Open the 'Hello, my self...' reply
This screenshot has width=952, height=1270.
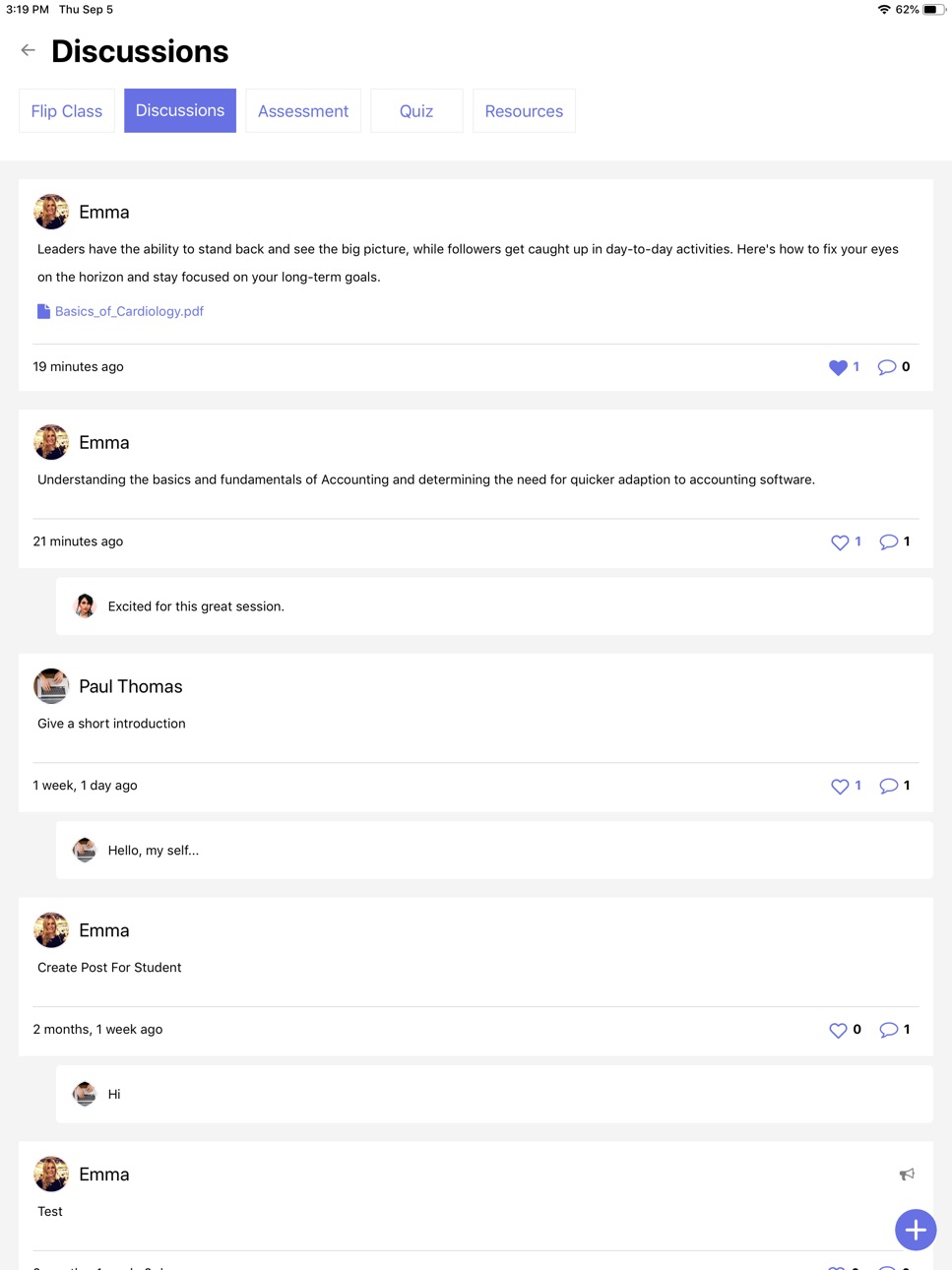pos(494,851)
